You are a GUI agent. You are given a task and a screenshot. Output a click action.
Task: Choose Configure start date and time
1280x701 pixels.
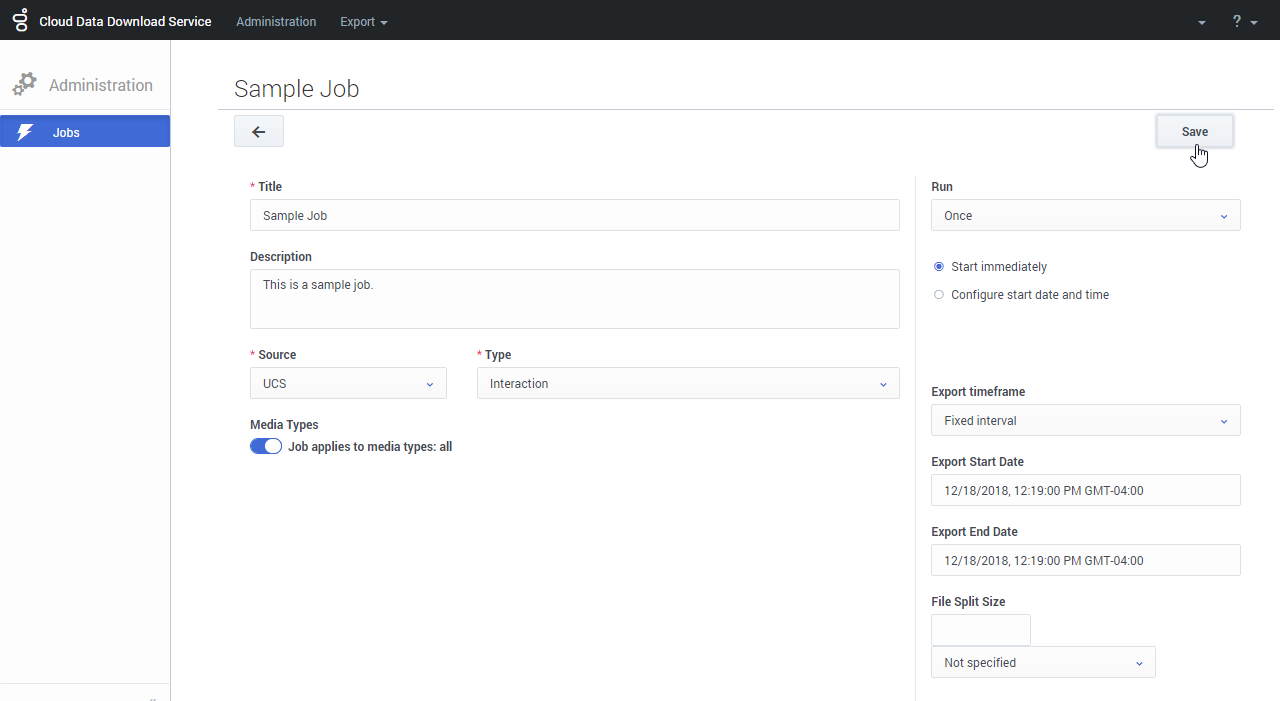[938, 295]
